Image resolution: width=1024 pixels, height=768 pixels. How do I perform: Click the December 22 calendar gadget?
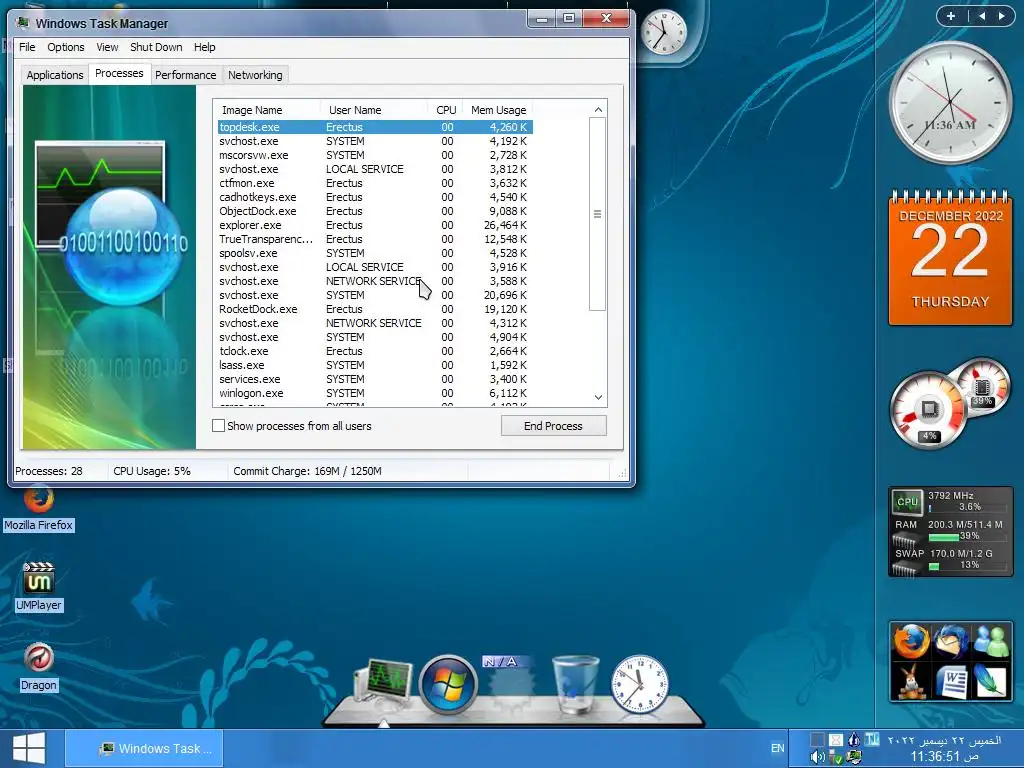pyautogui.click(x=951, y=258)
